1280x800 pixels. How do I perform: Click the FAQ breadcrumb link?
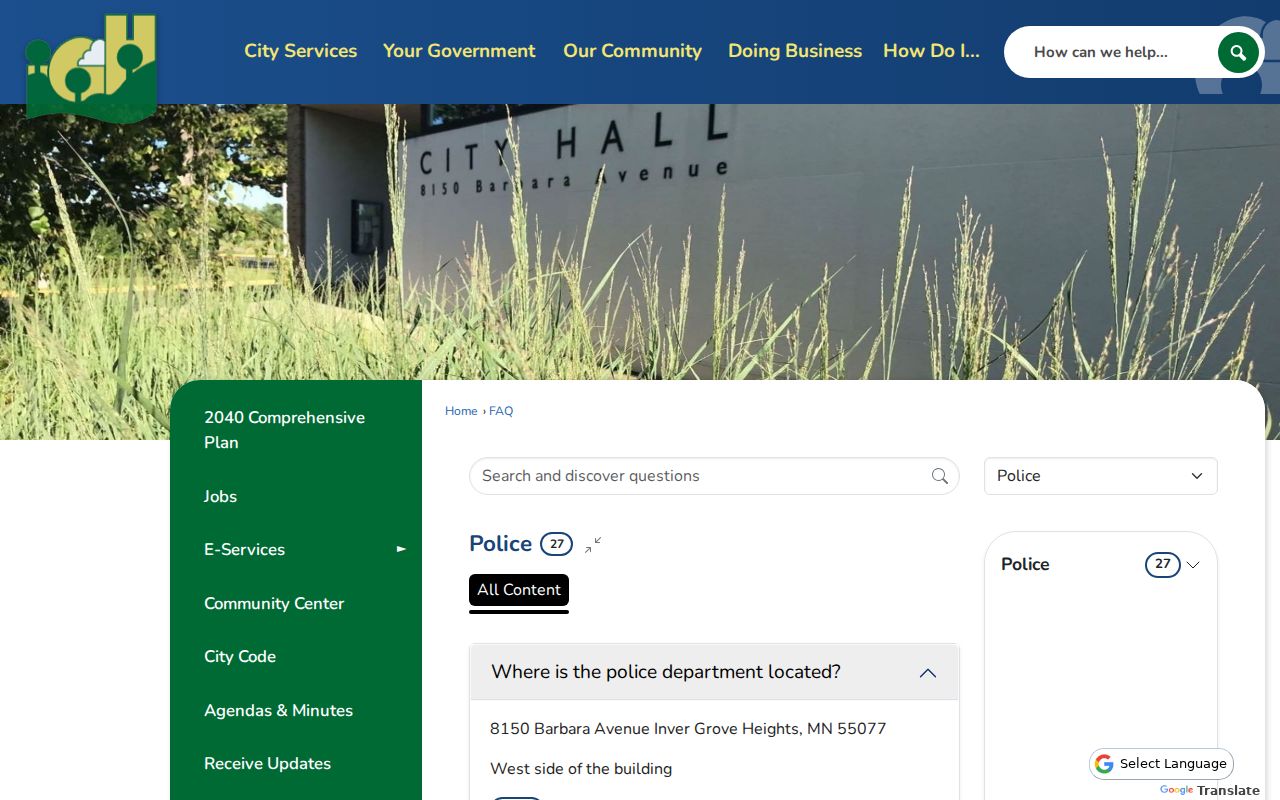pos(501,411)
